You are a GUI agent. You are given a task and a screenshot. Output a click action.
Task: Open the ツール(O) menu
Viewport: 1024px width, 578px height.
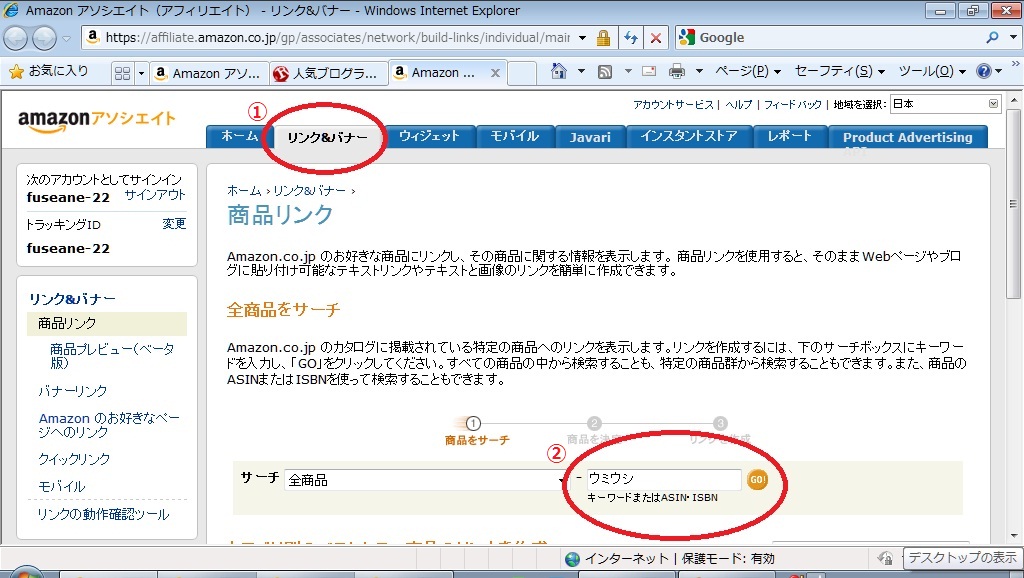(x=932, y=71)
